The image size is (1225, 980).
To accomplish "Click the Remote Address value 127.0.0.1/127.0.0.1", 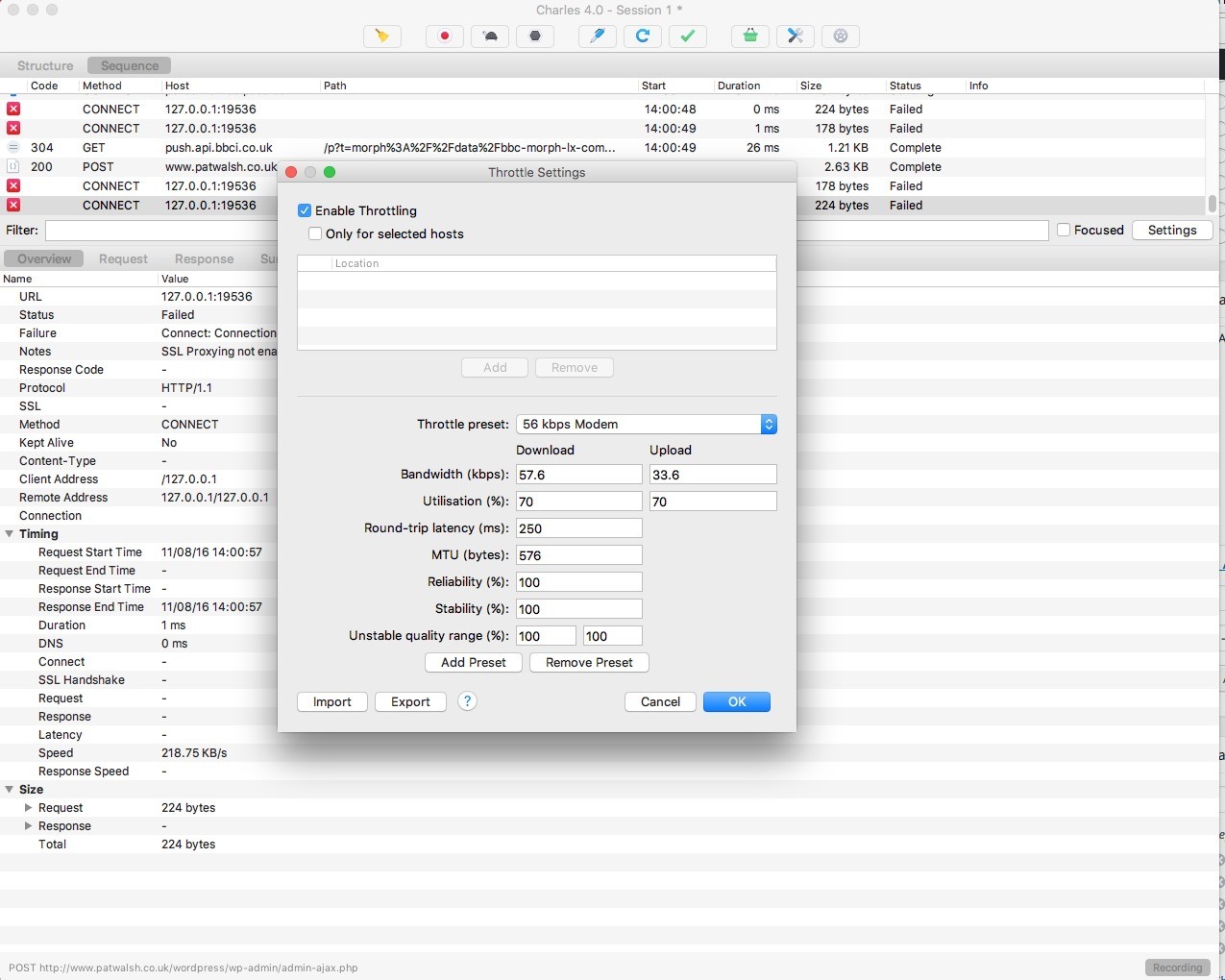I will 215,498.
